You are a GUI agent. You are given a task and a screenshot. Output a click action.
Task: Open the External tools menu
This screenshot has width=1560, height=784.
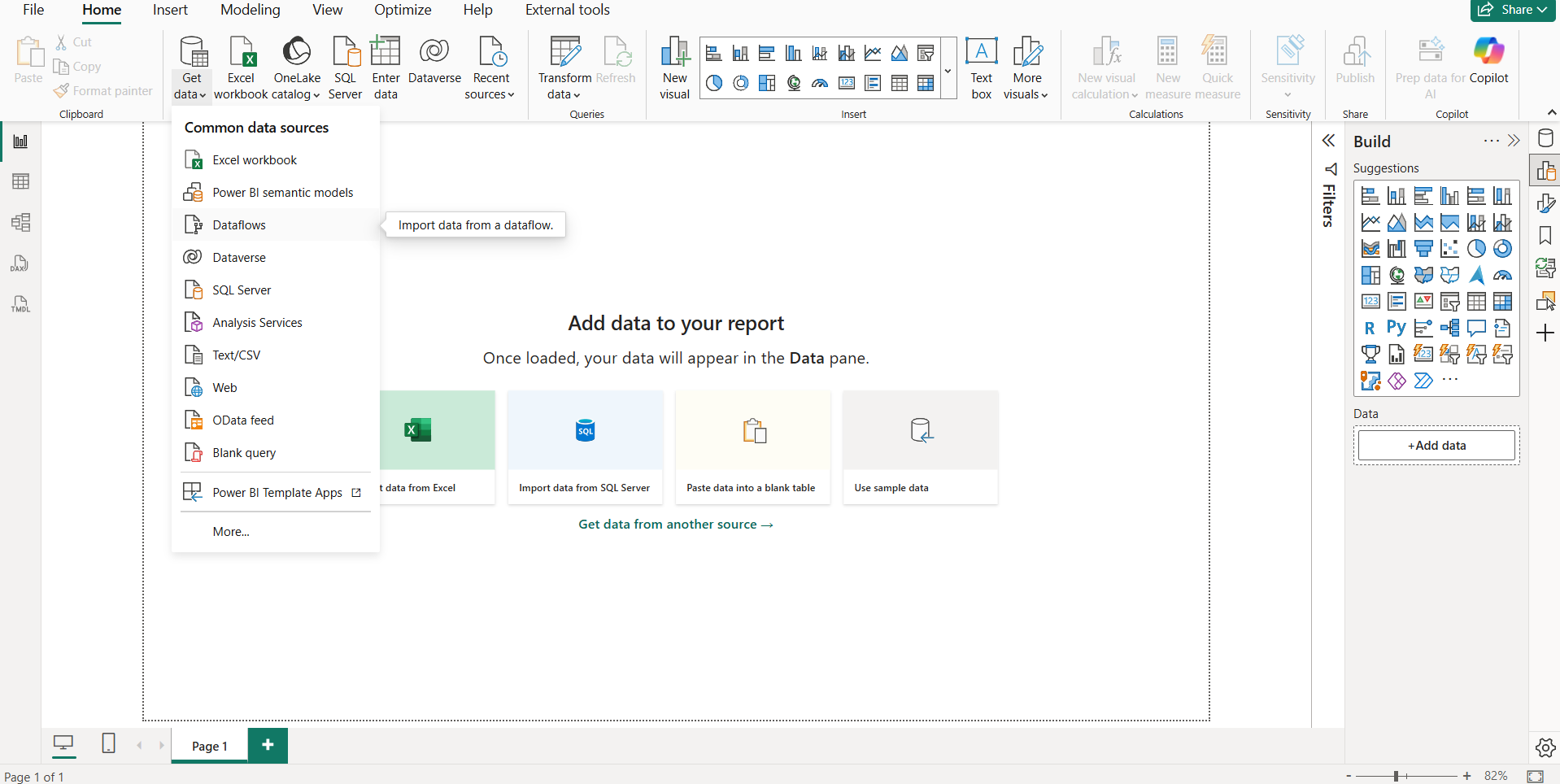tap(568, 10)
